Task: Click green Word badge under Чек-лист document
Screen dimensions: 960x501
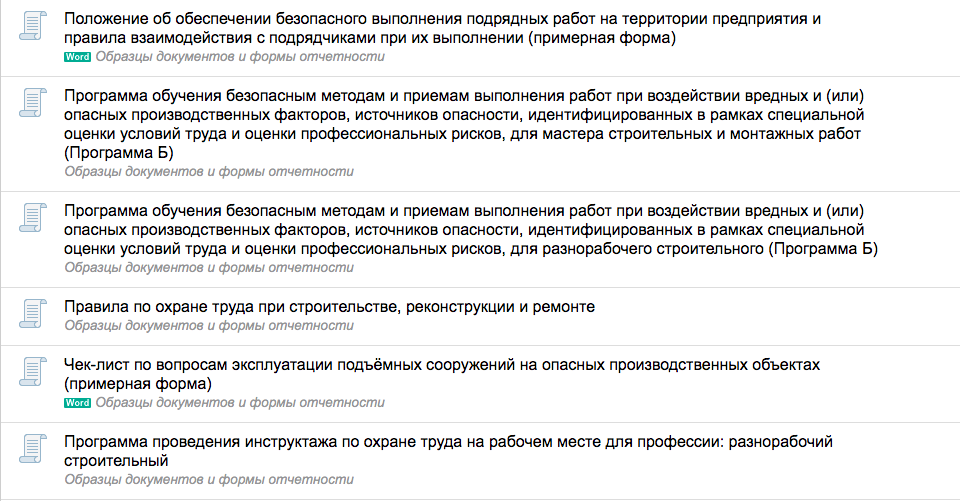Action: point(77,403)
